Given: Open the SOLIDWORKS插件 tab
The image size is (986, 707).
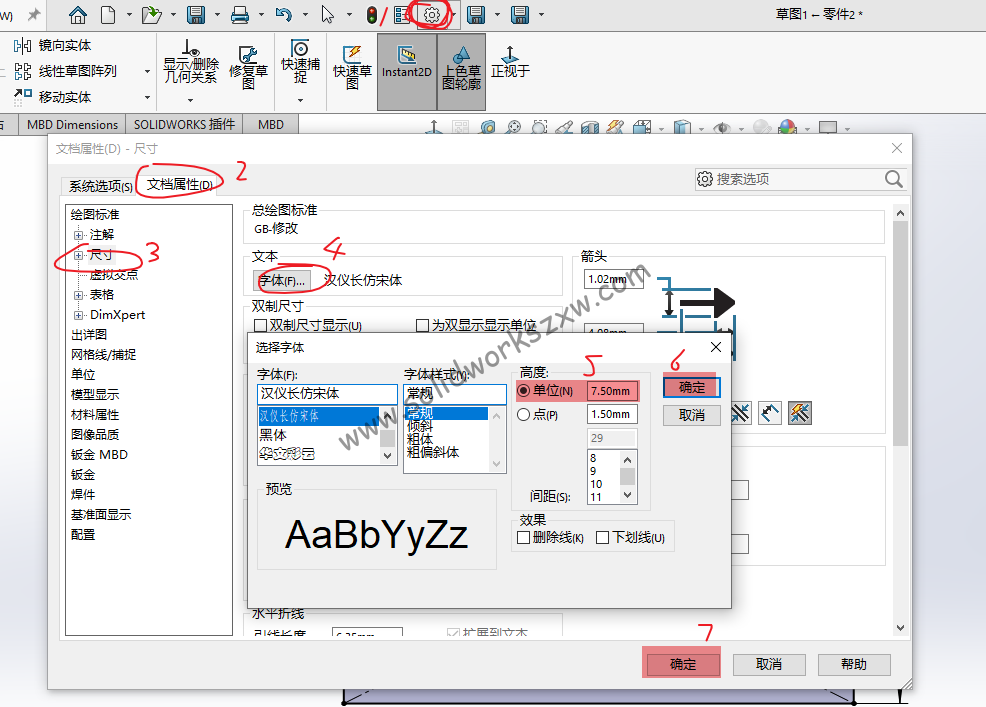Looking at the screenshot, I should pyautogui.click(x=182, y=124).
